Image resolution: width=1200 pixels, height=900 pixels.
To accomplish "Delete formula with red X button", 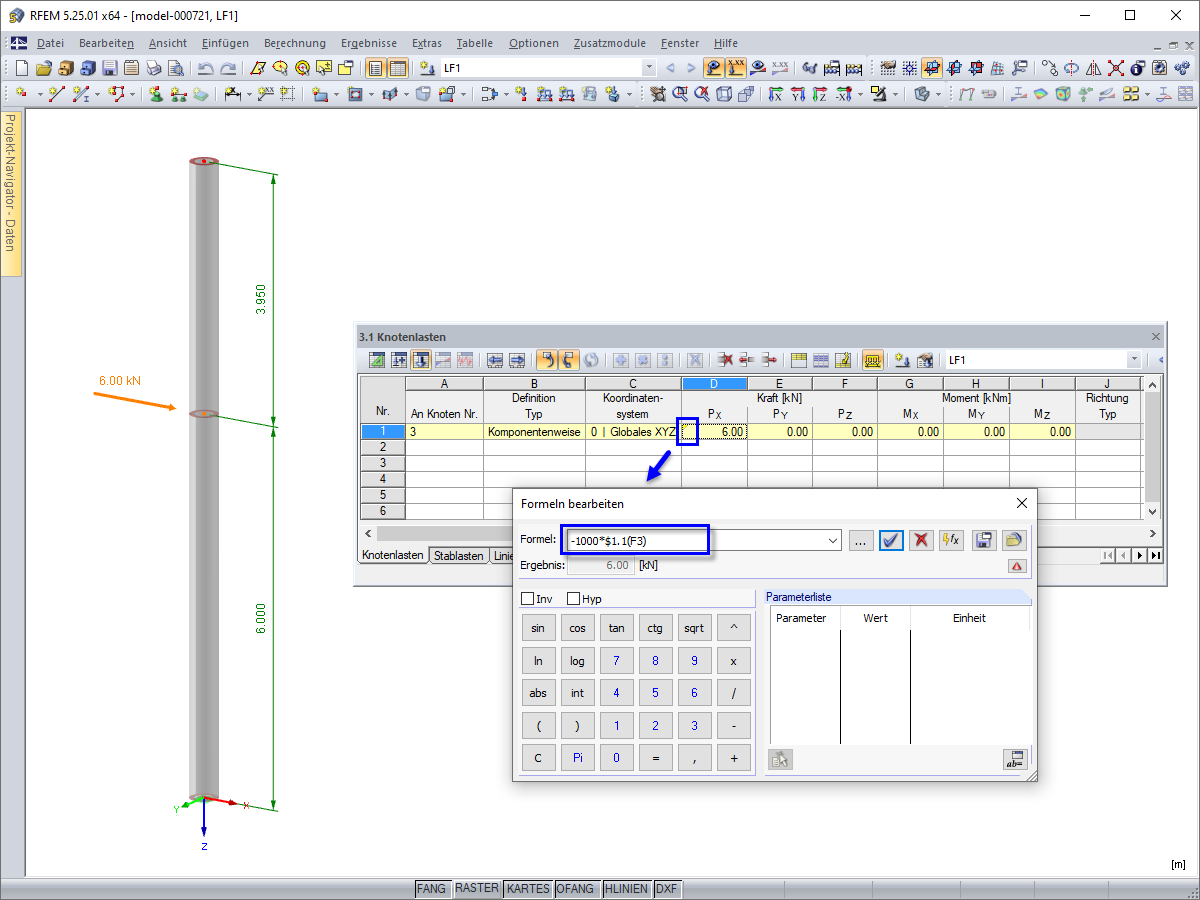I will pyautogui.click(x=921, y=540).
